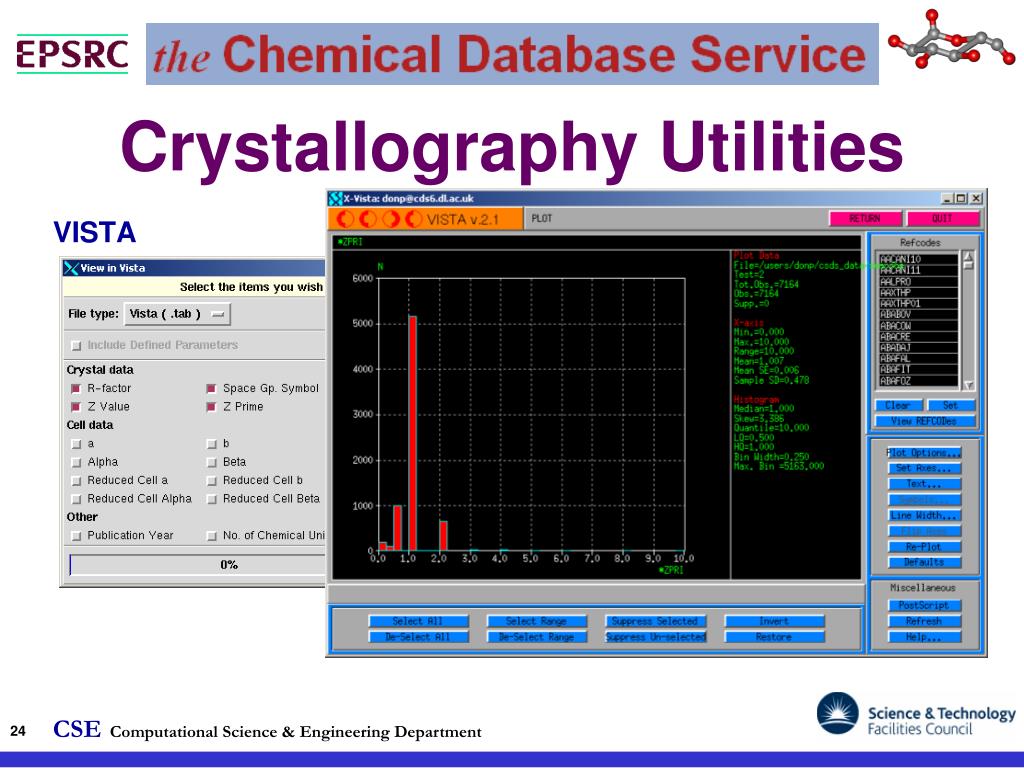Click the PLOT label in the Vista header
This screenshot has width=1024, height=768.
pyautogui.click(x=542, y=219)
